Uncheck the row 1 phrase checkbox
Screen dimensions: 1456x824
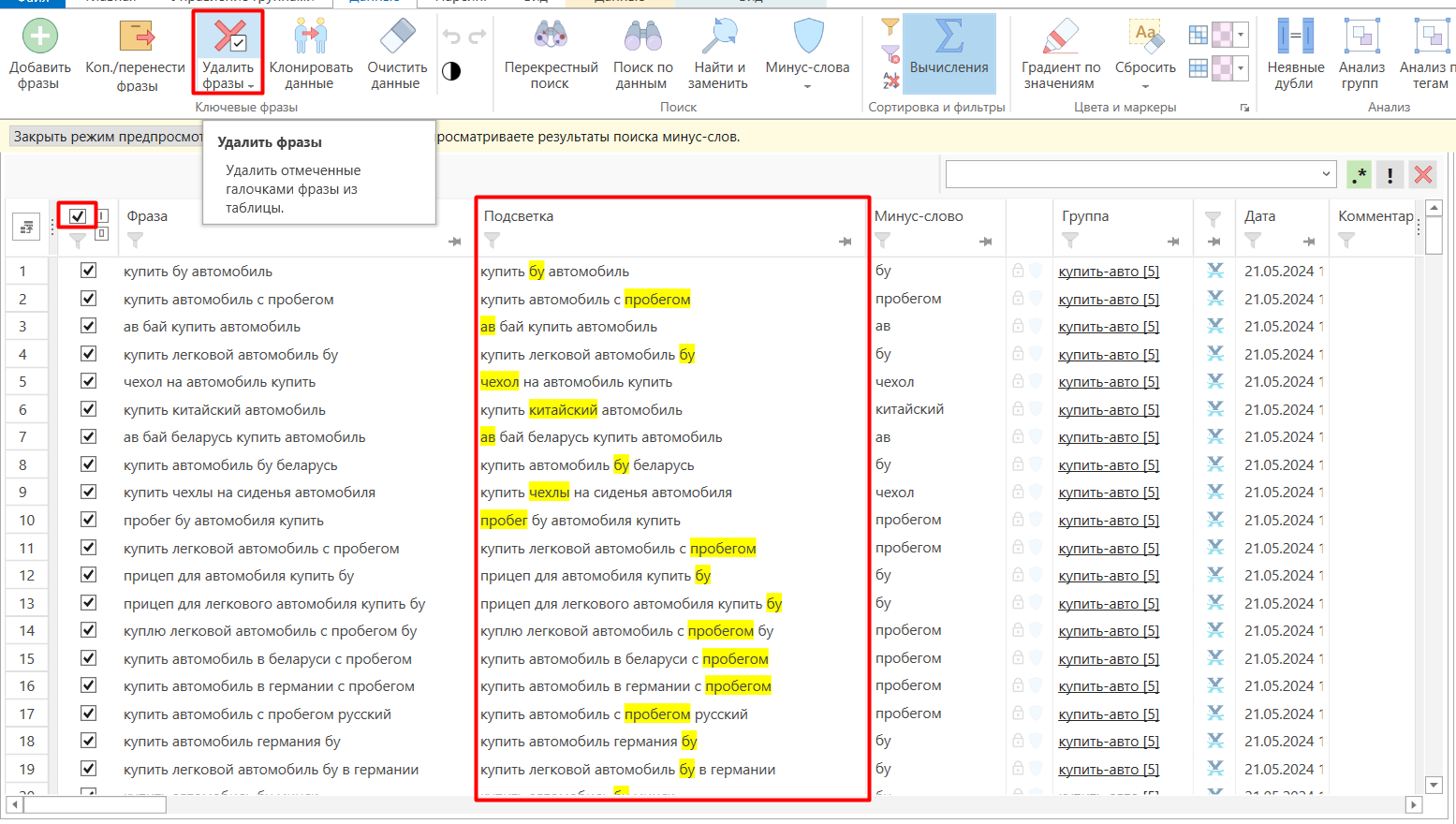coord(88,271)
